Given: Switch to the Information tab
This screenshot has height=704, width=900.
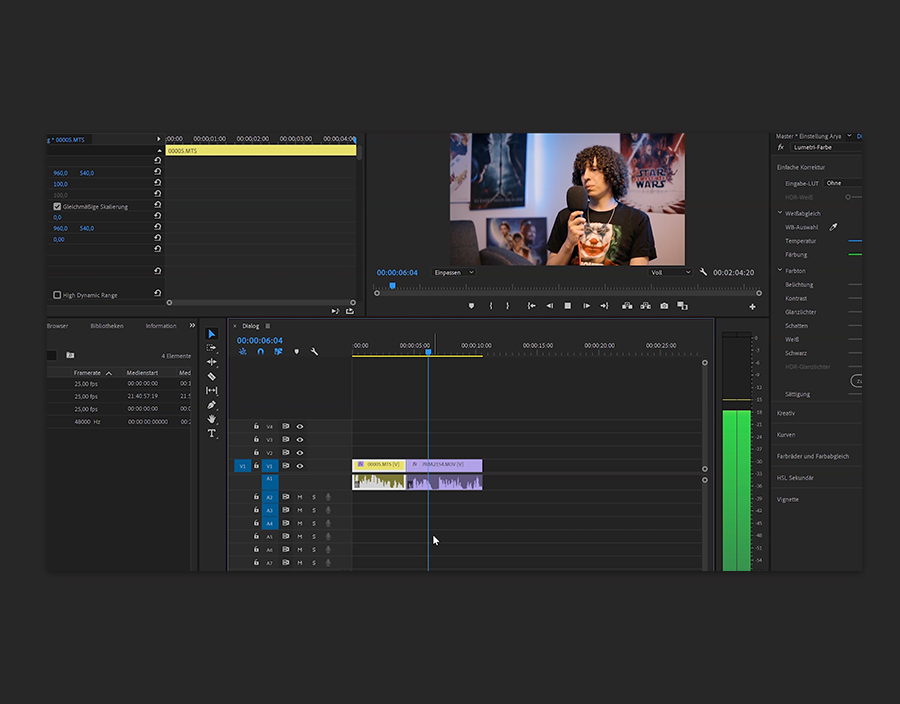Looking at the screenshot, I should click(x=161, y=326).
